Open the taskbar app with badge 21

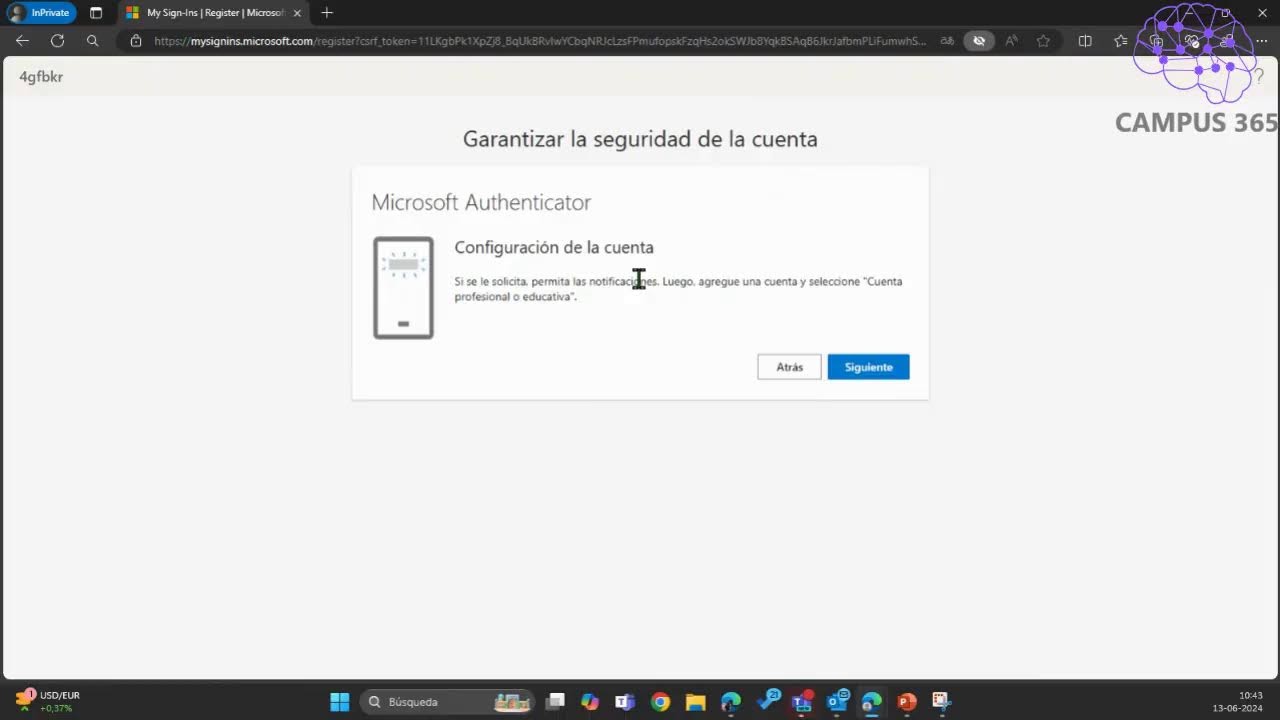pyautogui.click(x=768, y=700)
